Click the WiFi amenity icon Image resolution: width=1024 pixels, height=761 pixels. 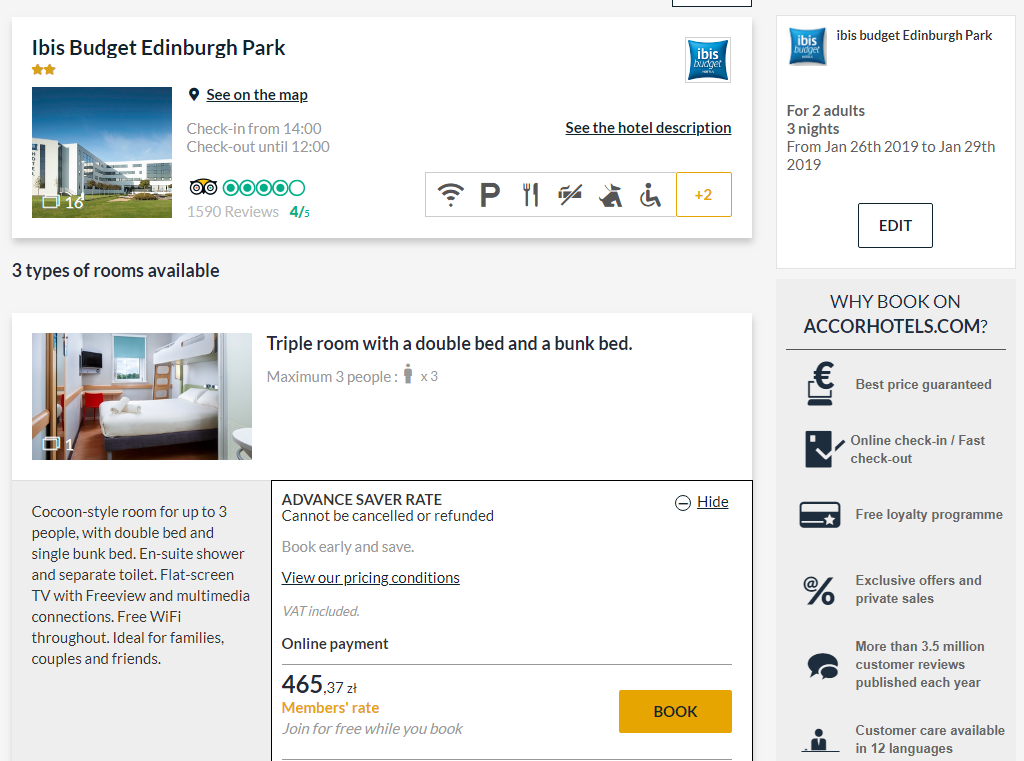click(x=451, y=195)
